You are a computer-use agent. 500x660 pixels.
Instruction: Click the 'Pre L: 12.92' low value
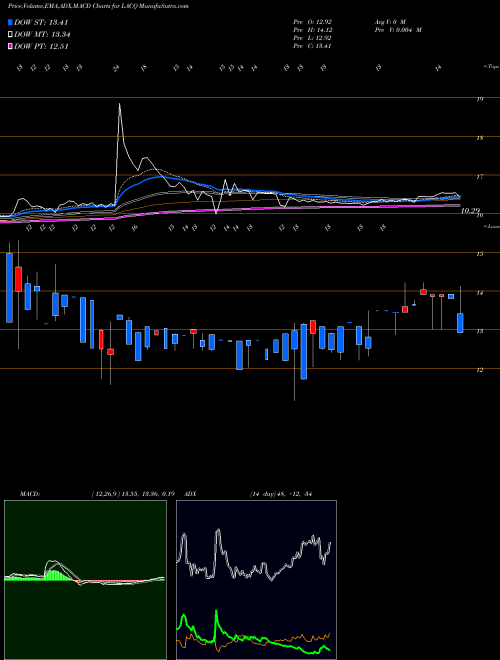click(314, 38)
